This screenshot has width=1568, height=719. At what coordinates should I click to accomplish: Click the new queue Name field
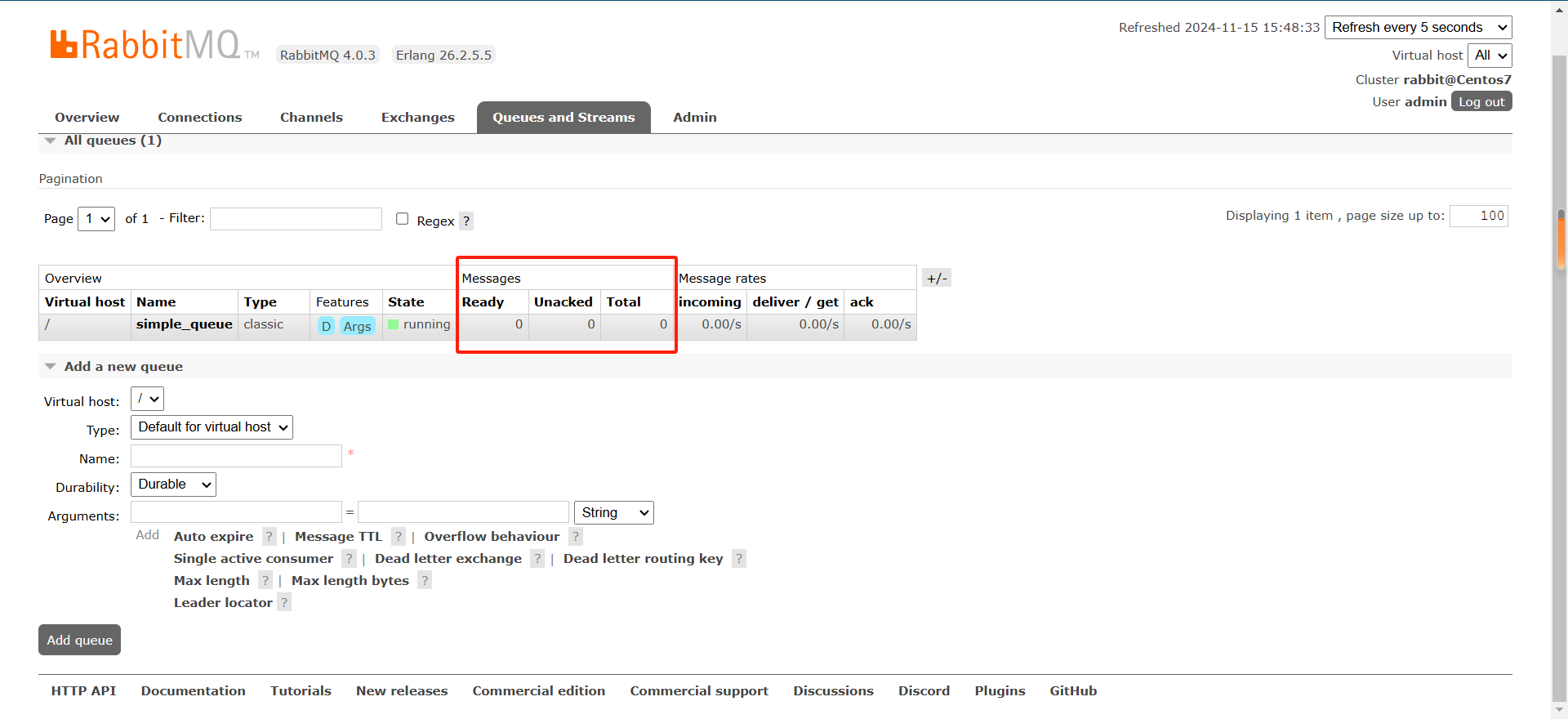pyautogui.click(x=236, y=456)
